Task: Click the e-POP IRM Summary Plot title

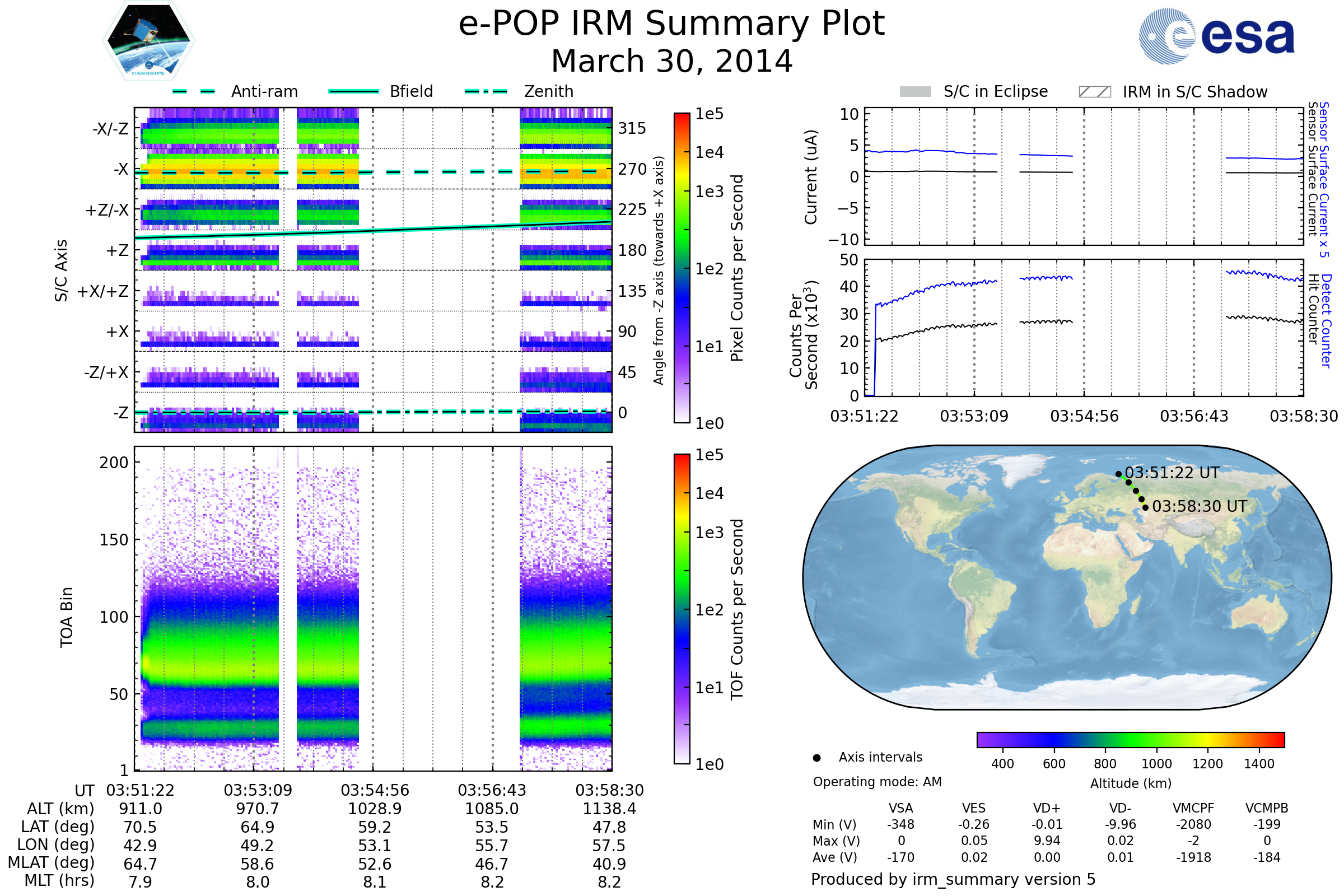Action: (671, 24)
